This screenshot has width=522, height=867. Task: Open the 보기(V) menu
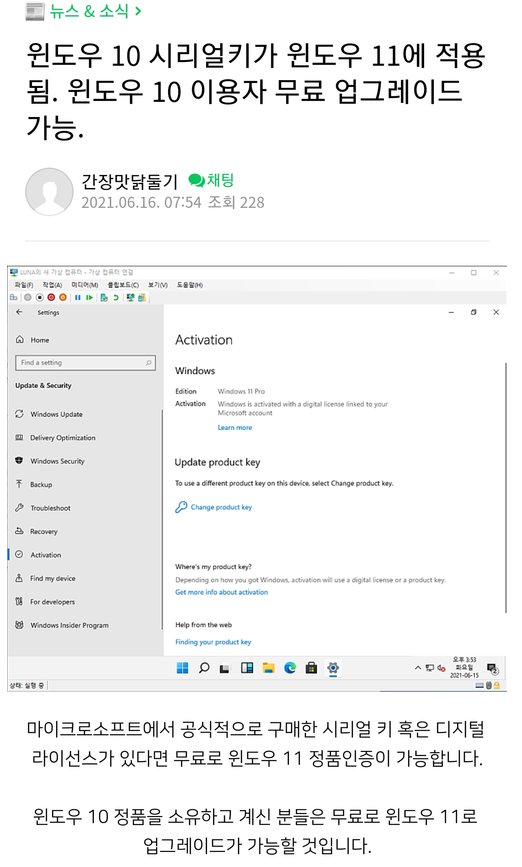tap(158, 285)
